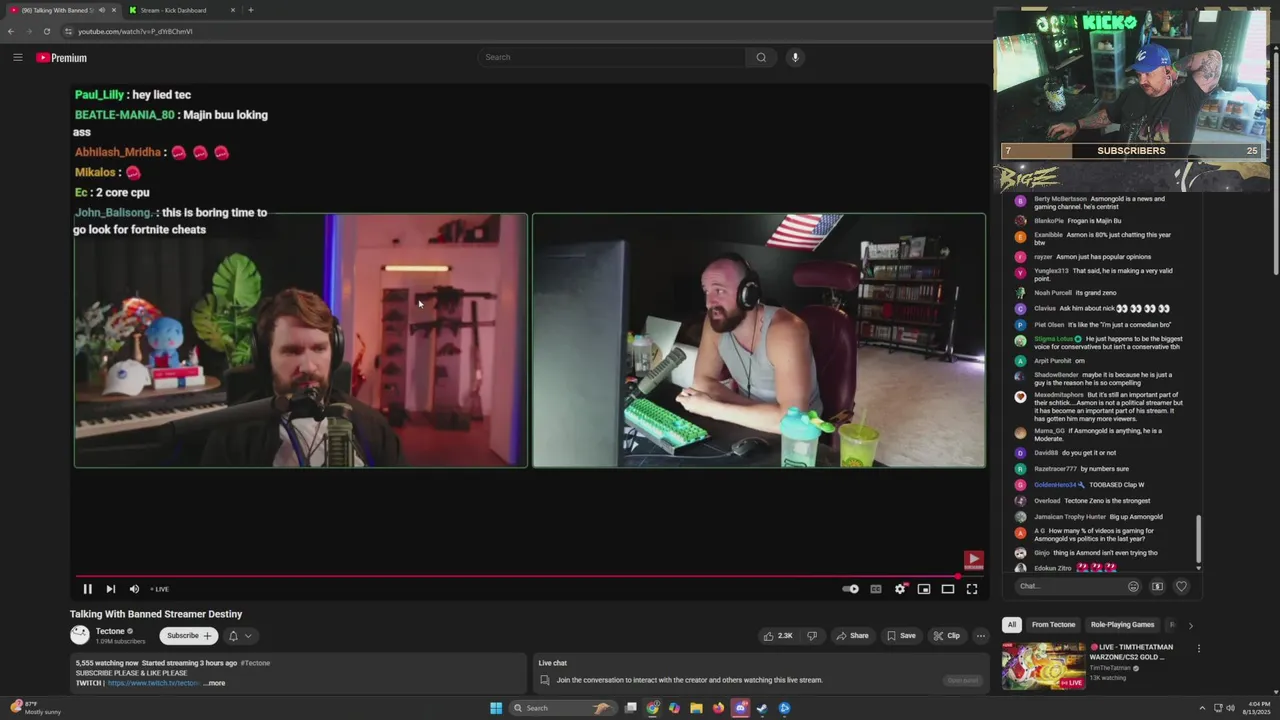The width and height of the screenshot is (1280, 720).
Task: Open TimTheTatman live video thumbnail
Action: tap(1043, 666)
